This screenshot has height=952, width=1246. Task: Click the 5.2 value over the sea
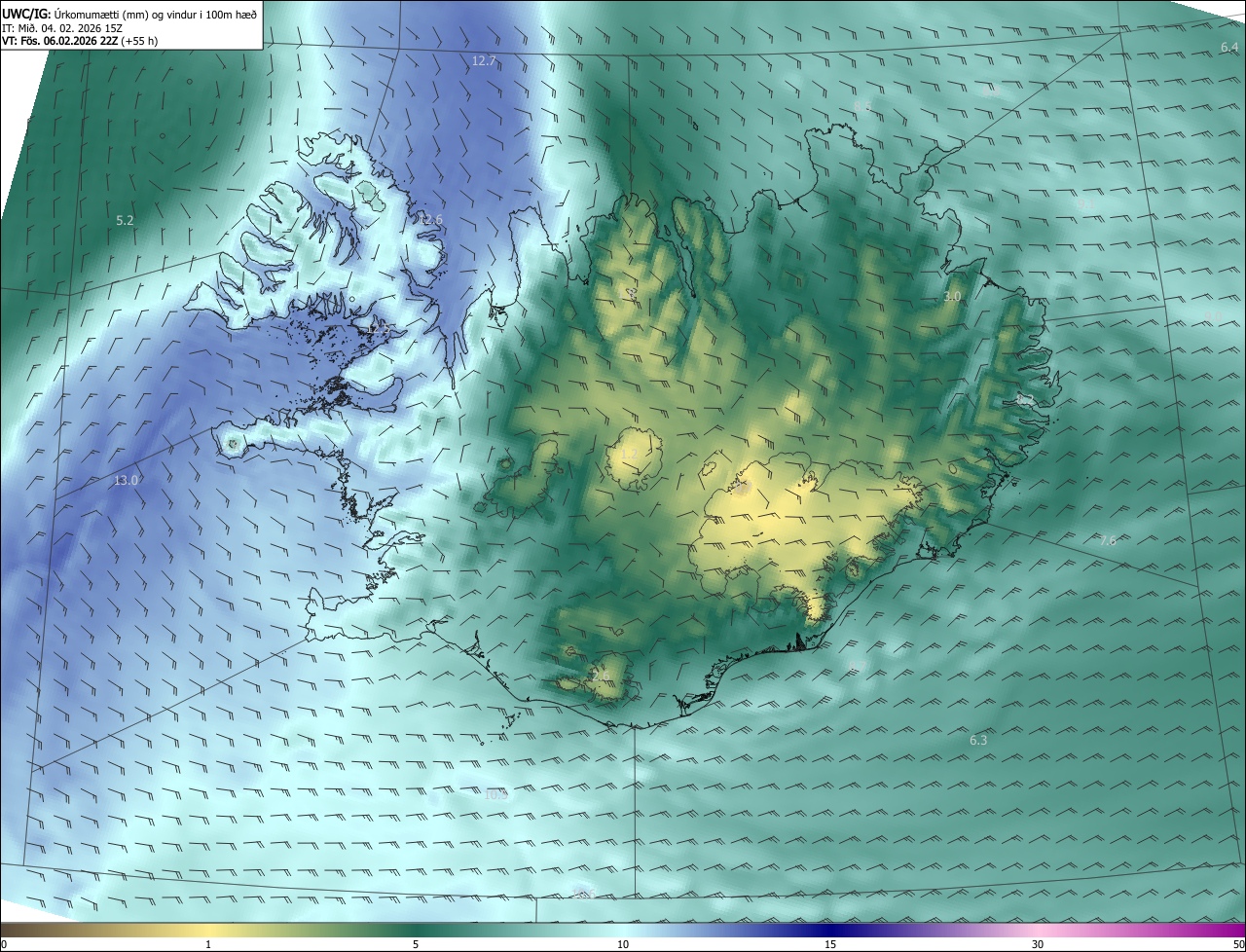tap(125, 221)
